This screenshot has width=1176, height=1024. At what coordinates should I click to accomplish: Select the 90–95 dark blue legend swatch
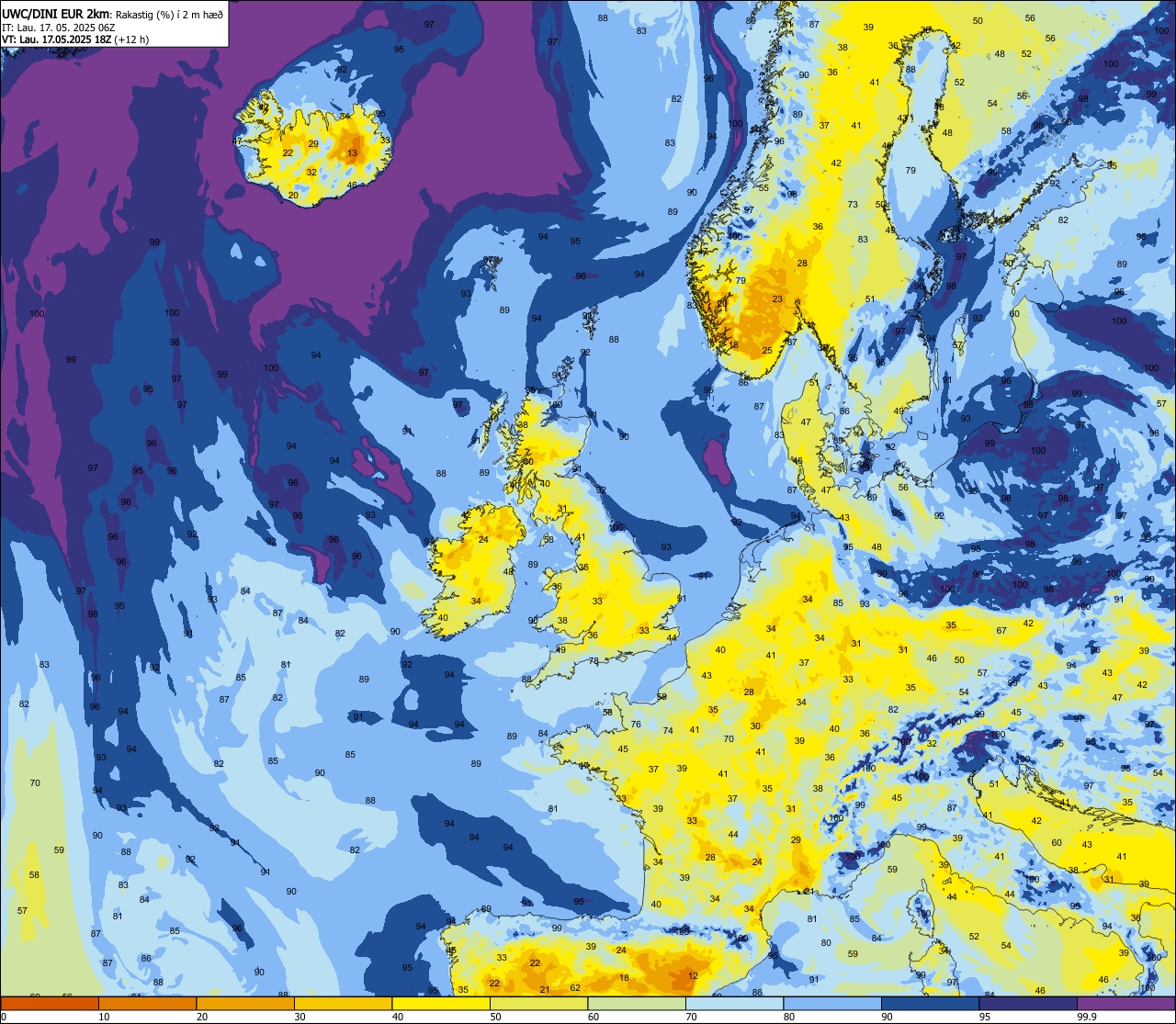[930, 1004]
